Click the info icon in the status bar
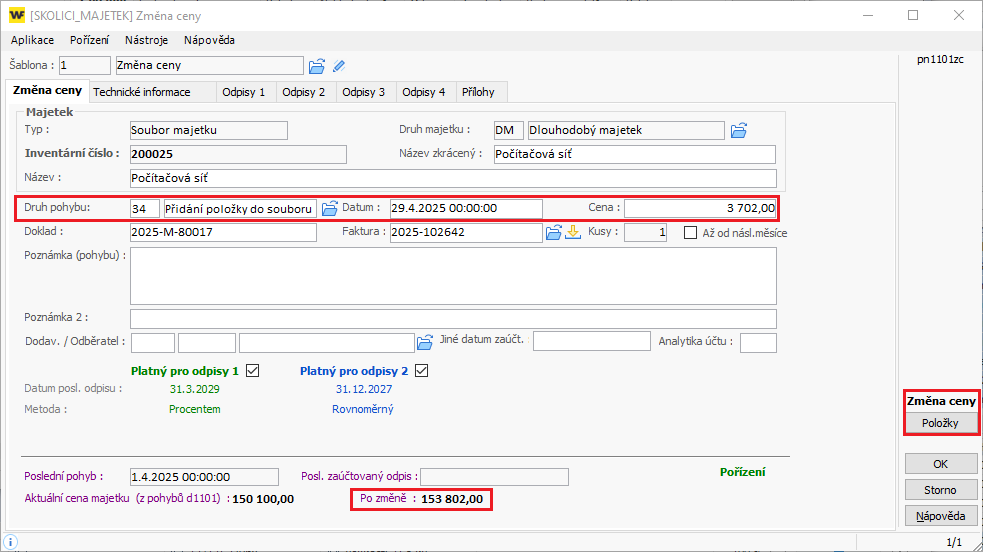Image resolution: width=983 pixels, height=552 pixels. [10, 542]
